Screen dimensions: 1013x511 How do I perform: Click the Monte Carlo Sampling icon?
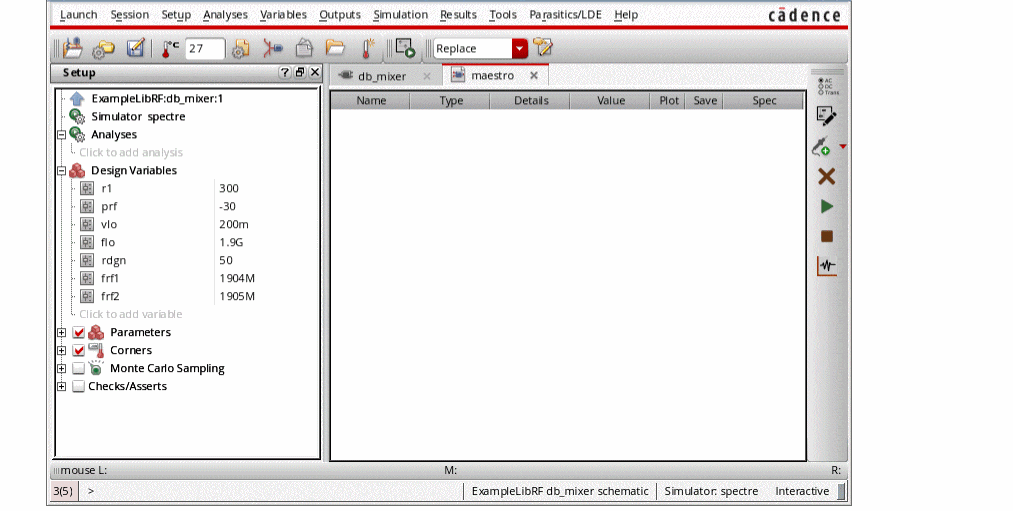(96, 368)
